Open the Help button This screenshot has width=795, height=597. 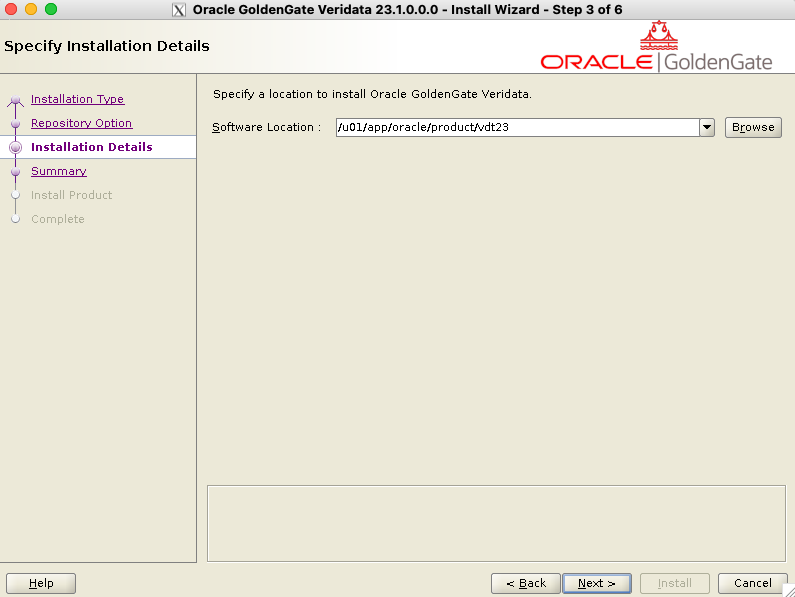(42, 583)
